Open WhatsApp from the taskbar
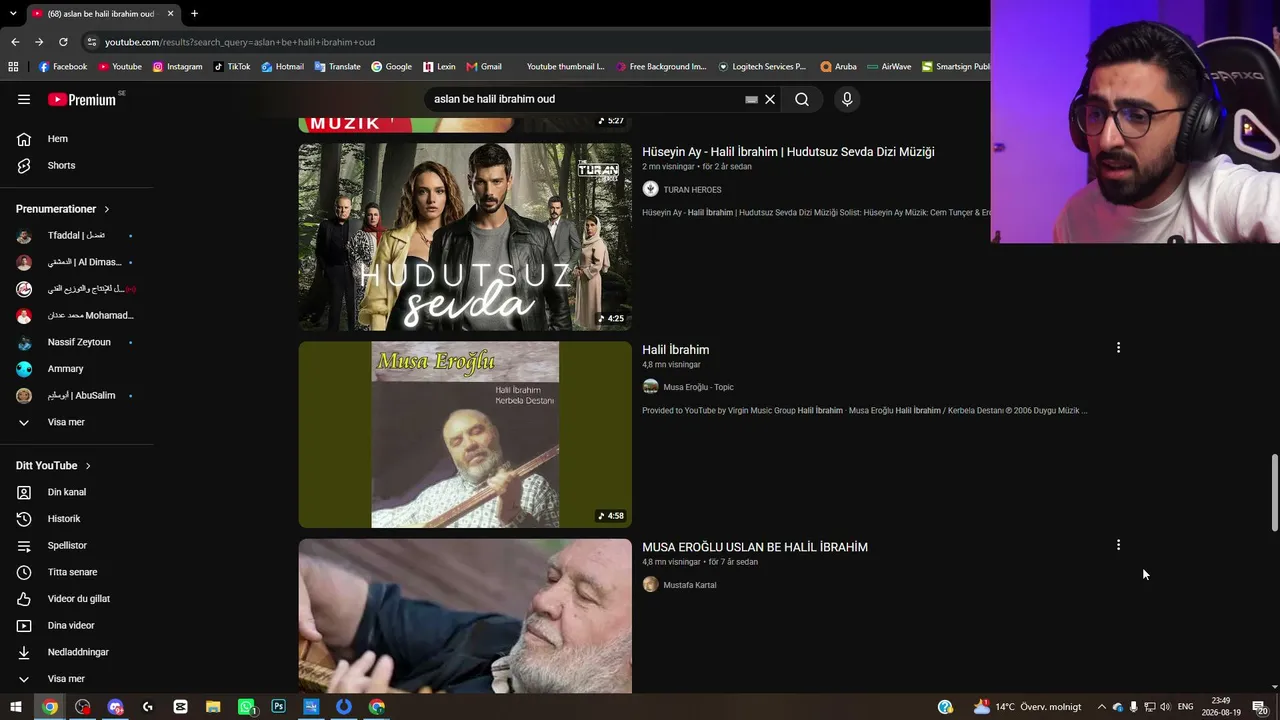This screenshot has height=720, width=1280. click(246, 707)
